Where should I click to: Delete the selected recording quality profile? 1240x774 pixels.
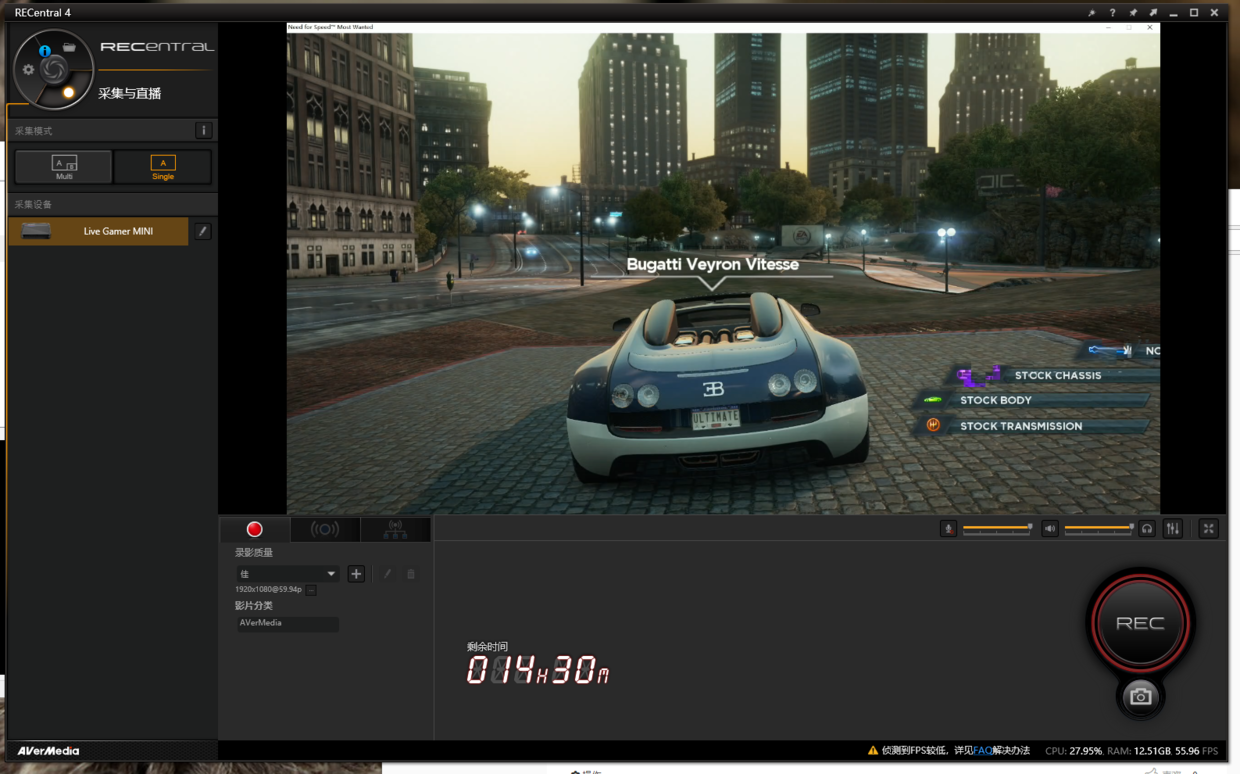tap(411, 574)
